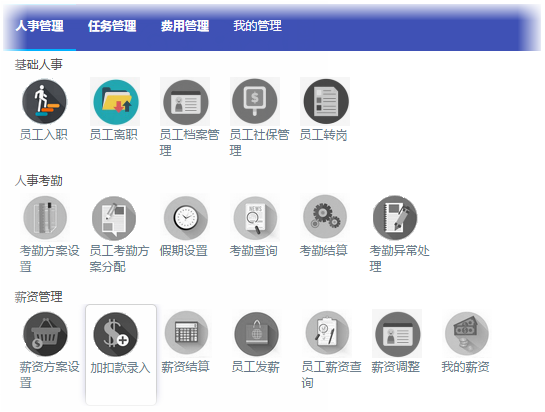Open 员工档案管理 ID card icon
The image size is (545, 412).
click(186, 102)
